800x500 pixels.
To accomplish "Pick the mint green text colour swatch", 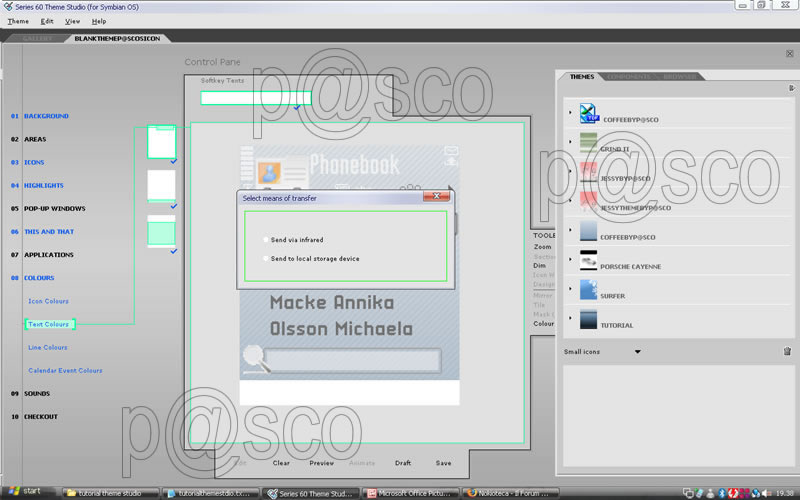I will pyautogui.click(x=161, y=231).
